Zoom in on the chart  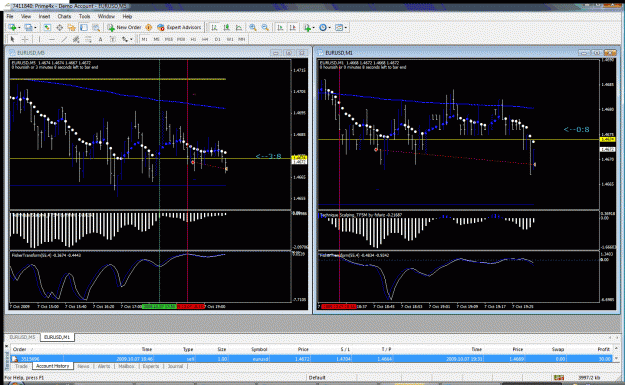253,28
